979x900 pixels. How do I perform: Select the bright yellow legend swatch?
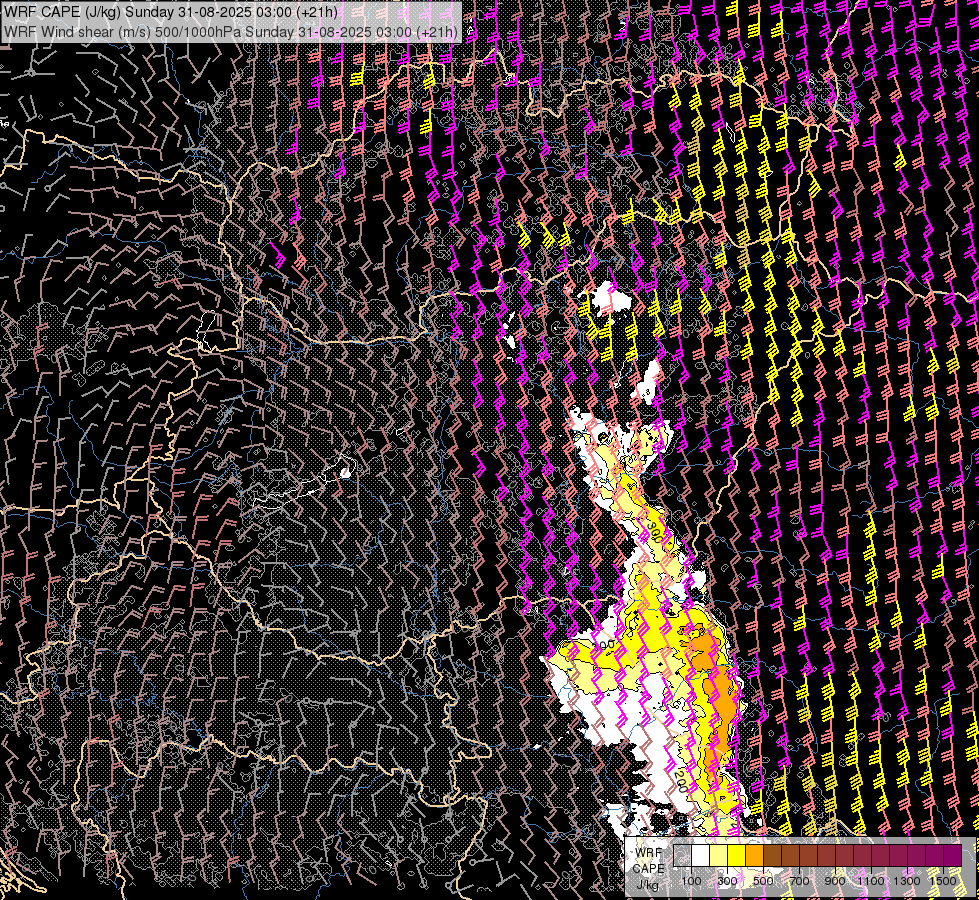pos(737,855)
